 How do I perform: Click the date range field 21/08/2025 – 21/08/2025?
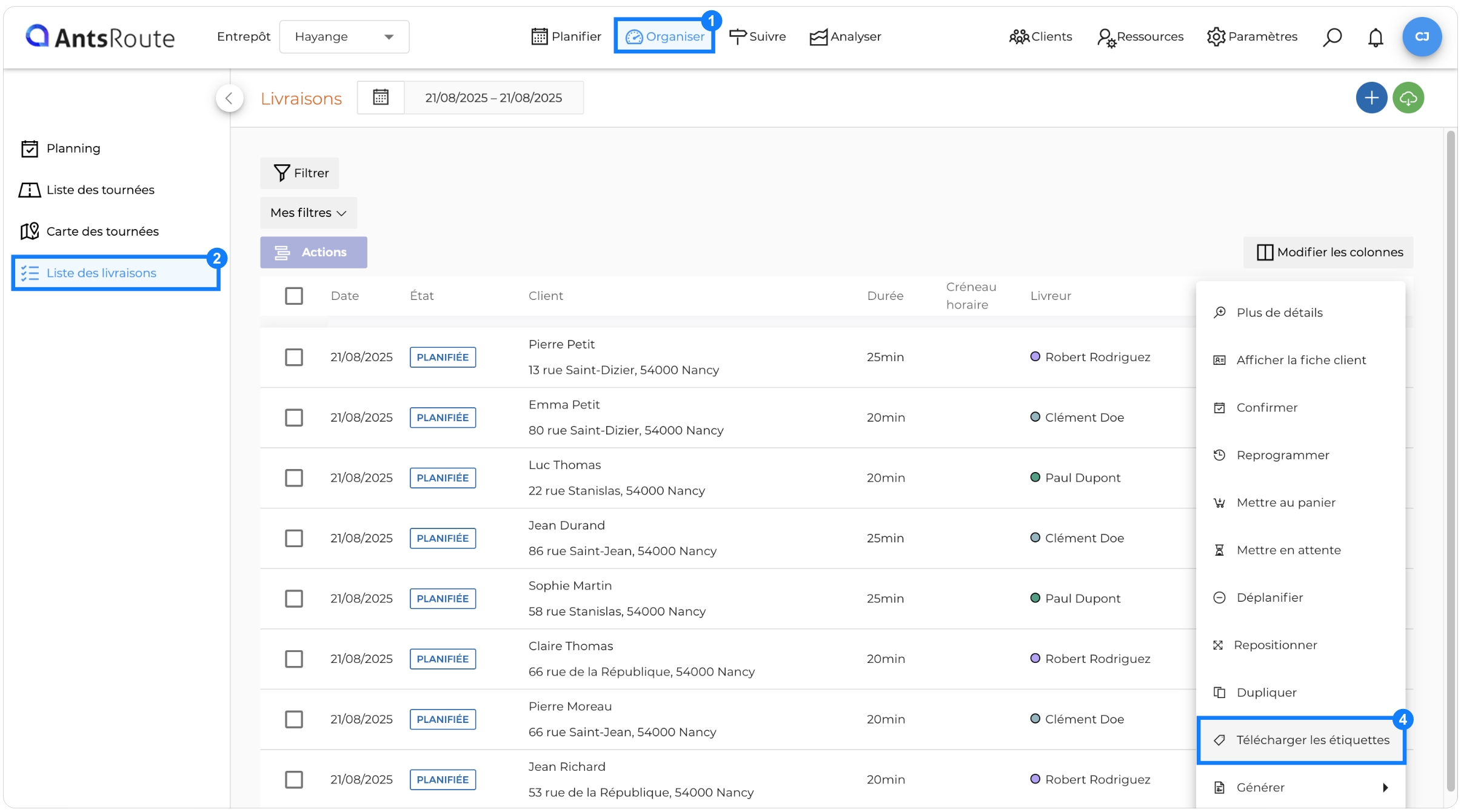[493, 98]
